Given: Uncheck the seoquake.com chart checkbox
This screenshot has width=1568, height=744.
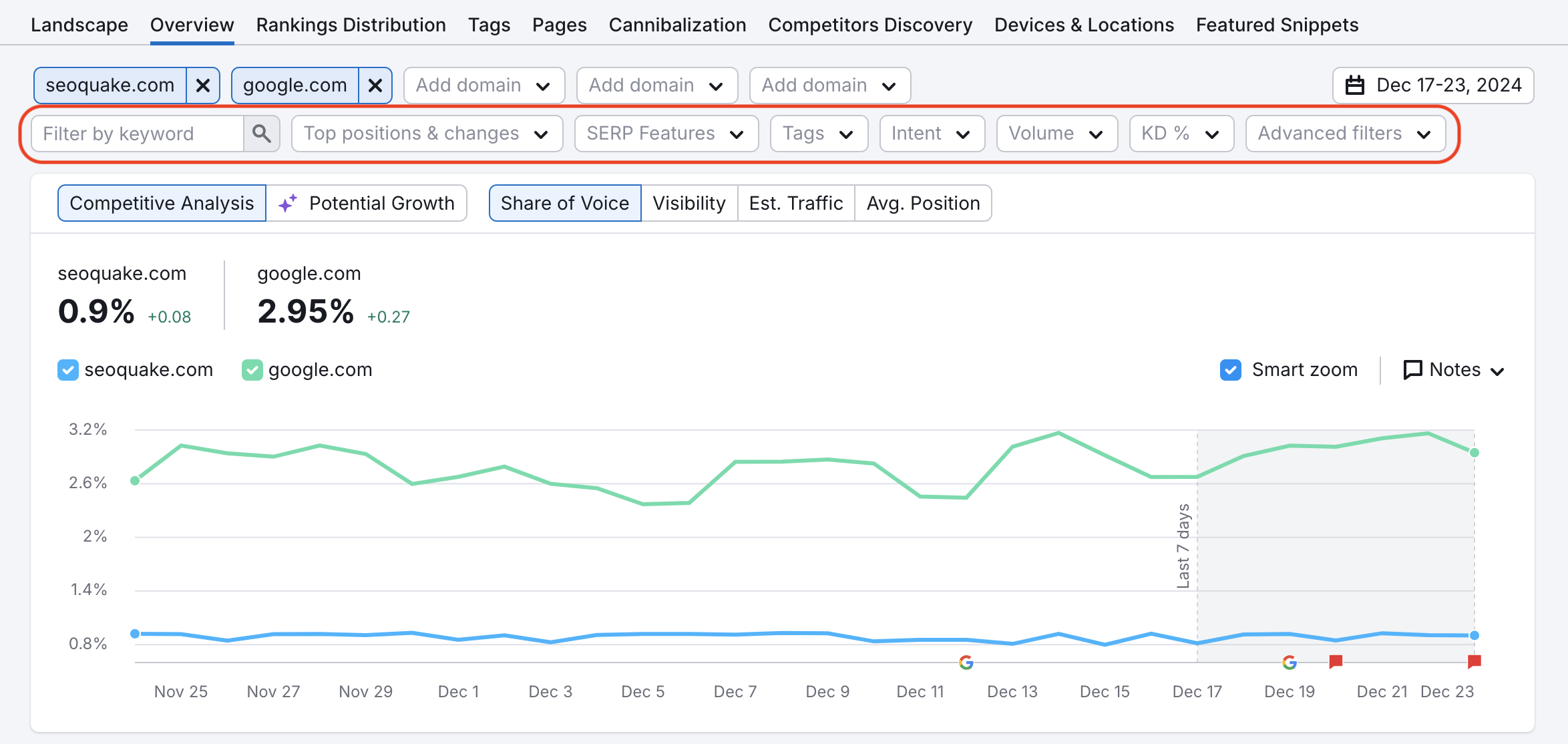Looking at the screenshot, I should (67, 369).
